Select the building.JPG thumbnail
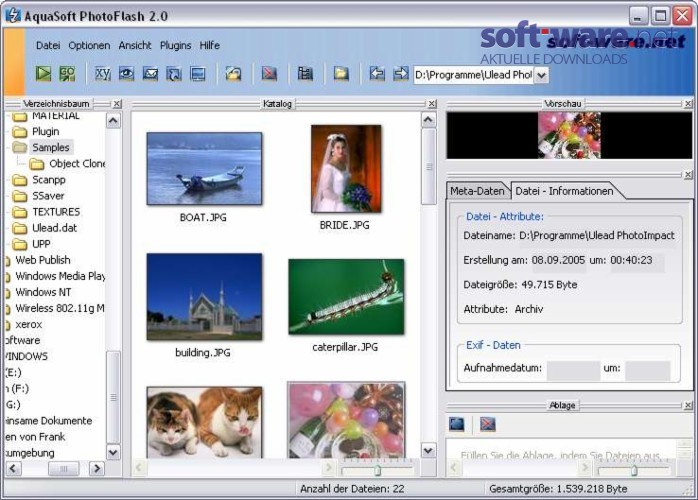 (x=204, y=297)
